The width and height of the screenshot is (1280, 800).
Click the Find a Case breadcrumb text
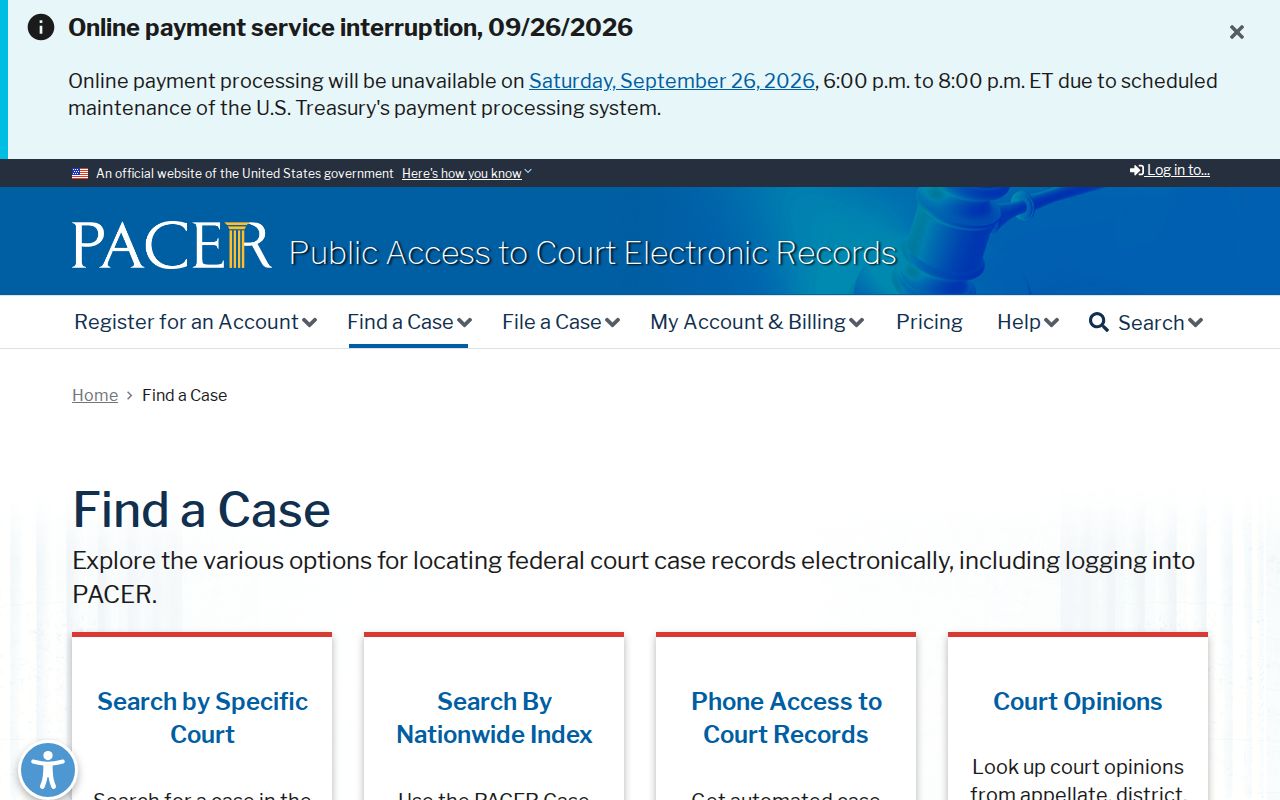click(185, 395)
